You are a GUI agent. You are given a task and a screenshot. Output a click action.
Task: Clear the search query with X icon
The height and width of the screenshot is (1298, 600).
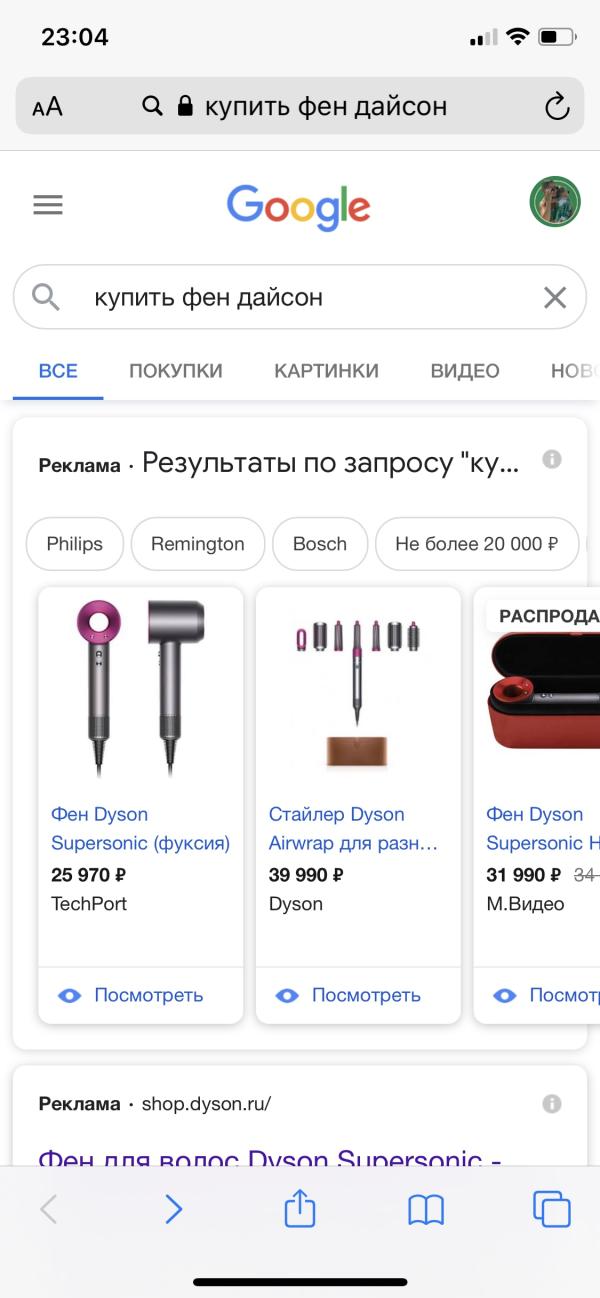click(x=554, y=297)
